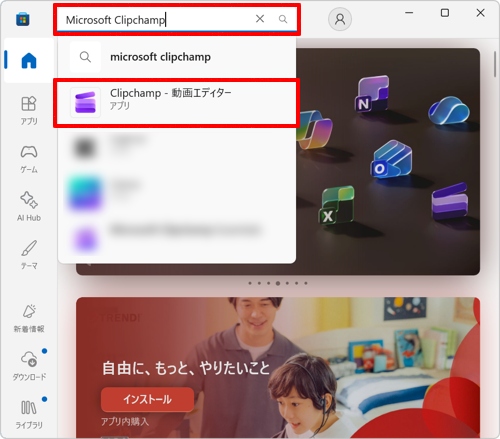Select the blurred purple icon suggestion

click(177, 238)
